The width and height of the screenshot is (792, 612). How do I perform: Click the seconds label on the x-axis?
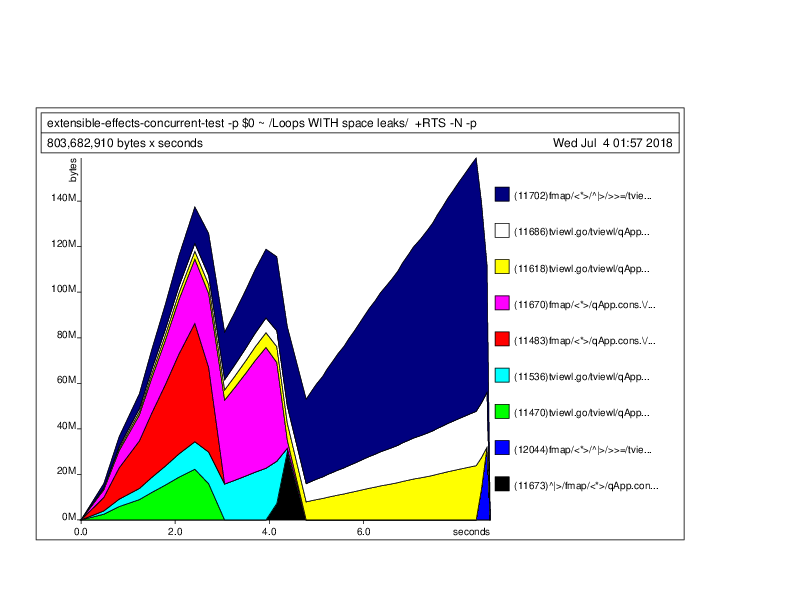470,532
